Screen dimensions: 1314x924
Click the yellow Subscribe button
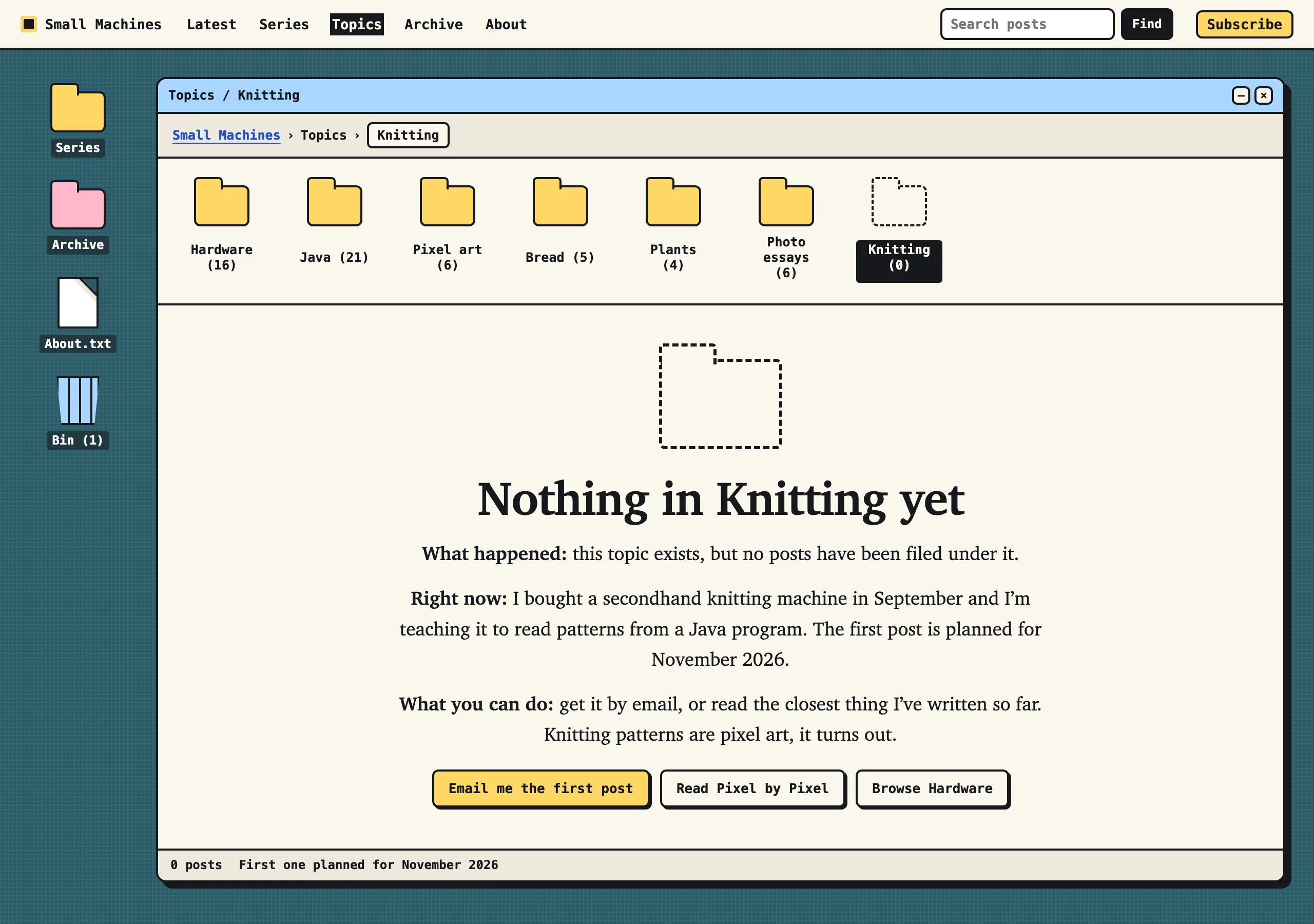point(1244,24)
